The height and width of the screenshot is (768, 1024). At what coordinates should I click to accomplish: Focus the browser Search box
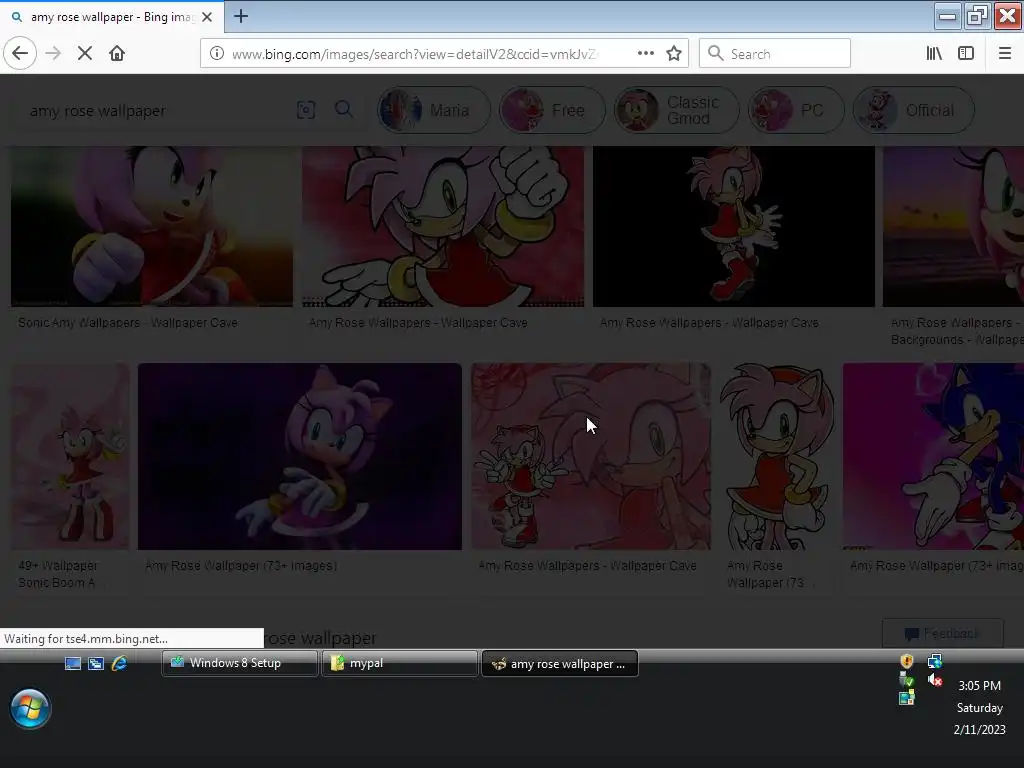[x=775, y=54]
